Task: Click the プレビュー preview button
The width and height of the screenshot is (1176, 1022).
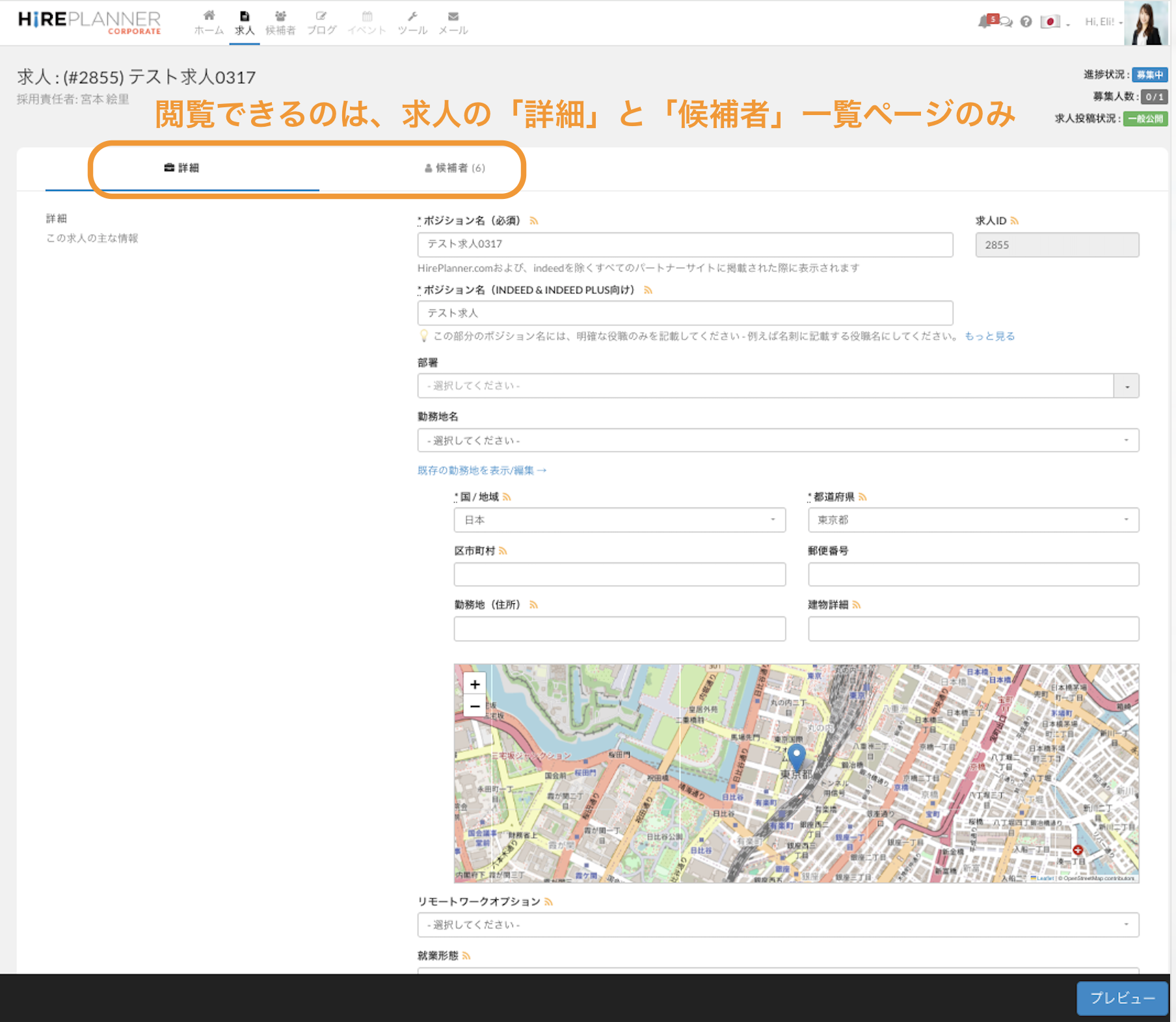Action: 1121,998
